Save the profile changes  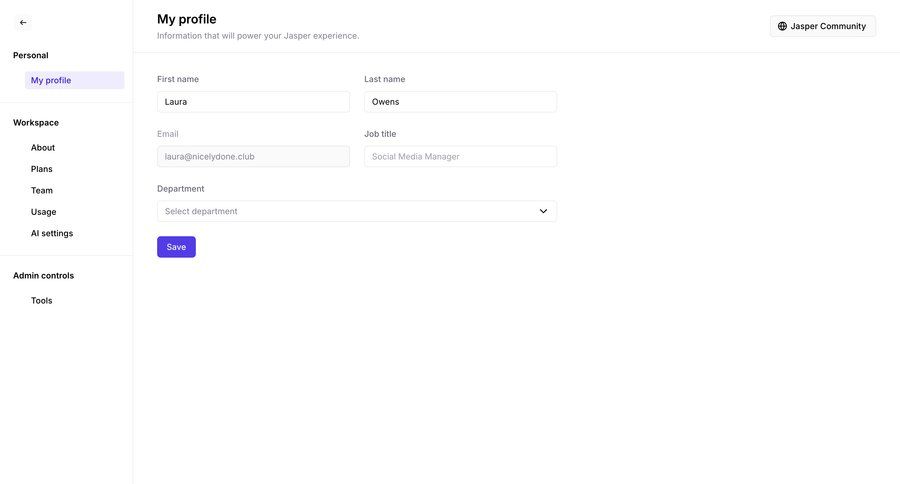pyautogui.click(x=176, y=247)
